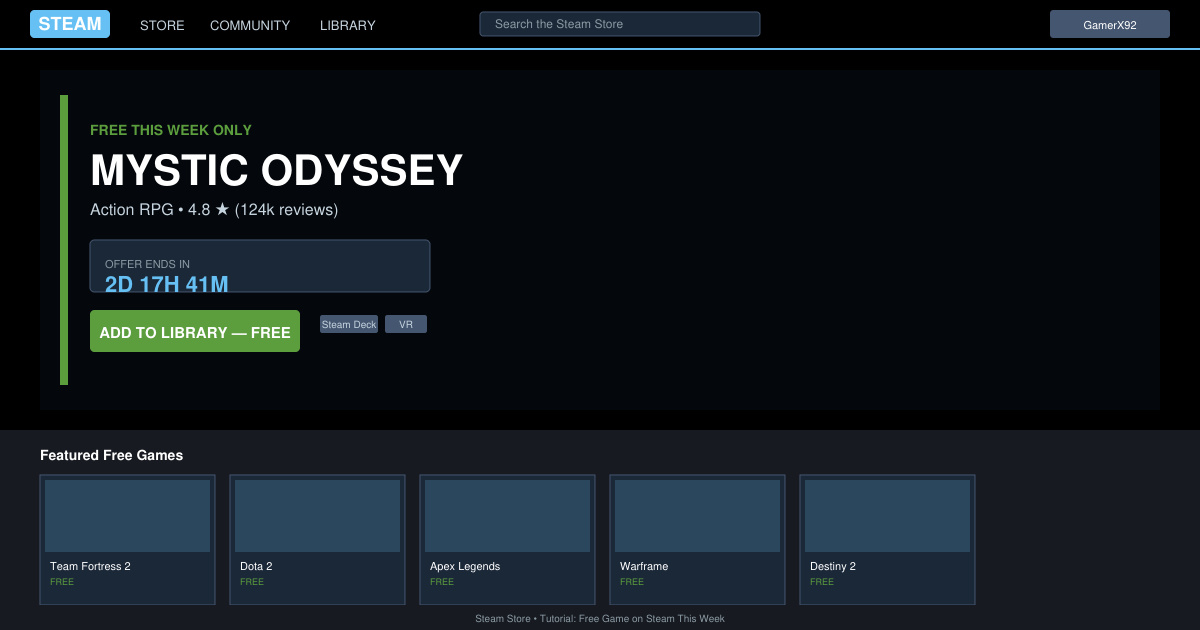Screen dimensions: 1200x630
Task: Open the Destiny 2 thumbnail
Action: pos(887,516)
